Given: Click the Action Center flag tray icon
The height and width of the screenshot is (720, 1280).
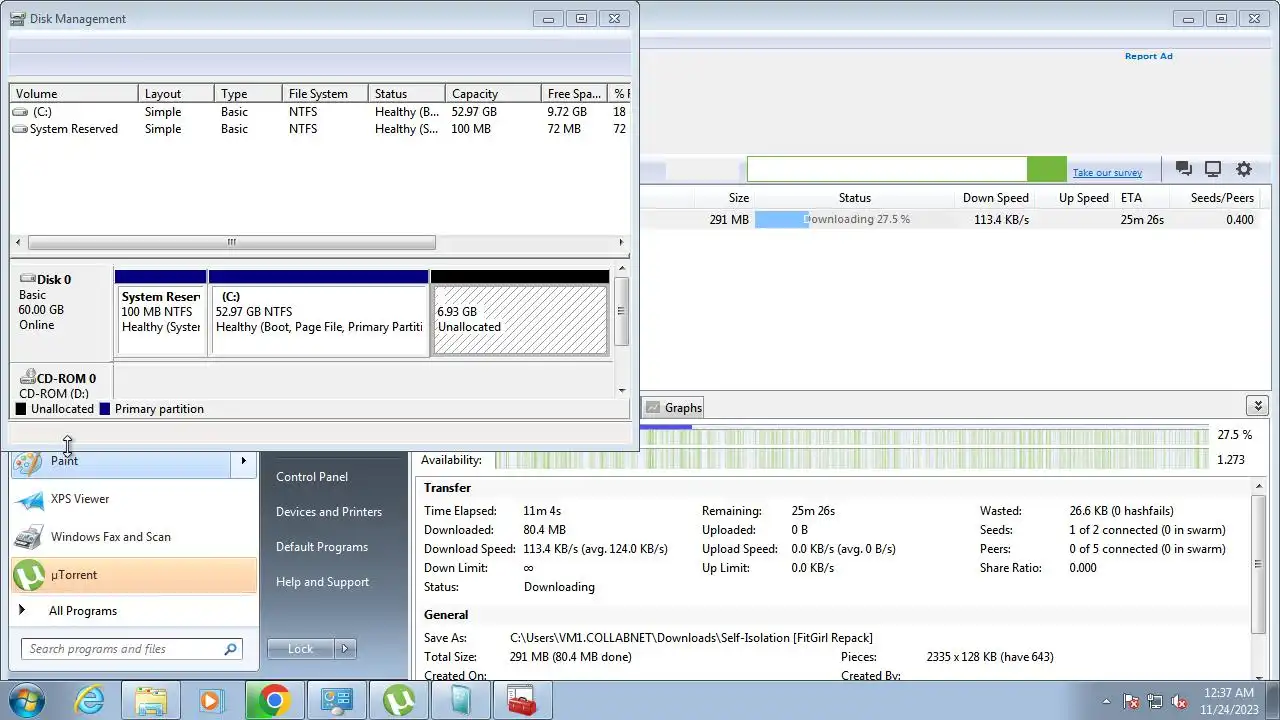Looking at the screenshot, I should [1132, 701].
